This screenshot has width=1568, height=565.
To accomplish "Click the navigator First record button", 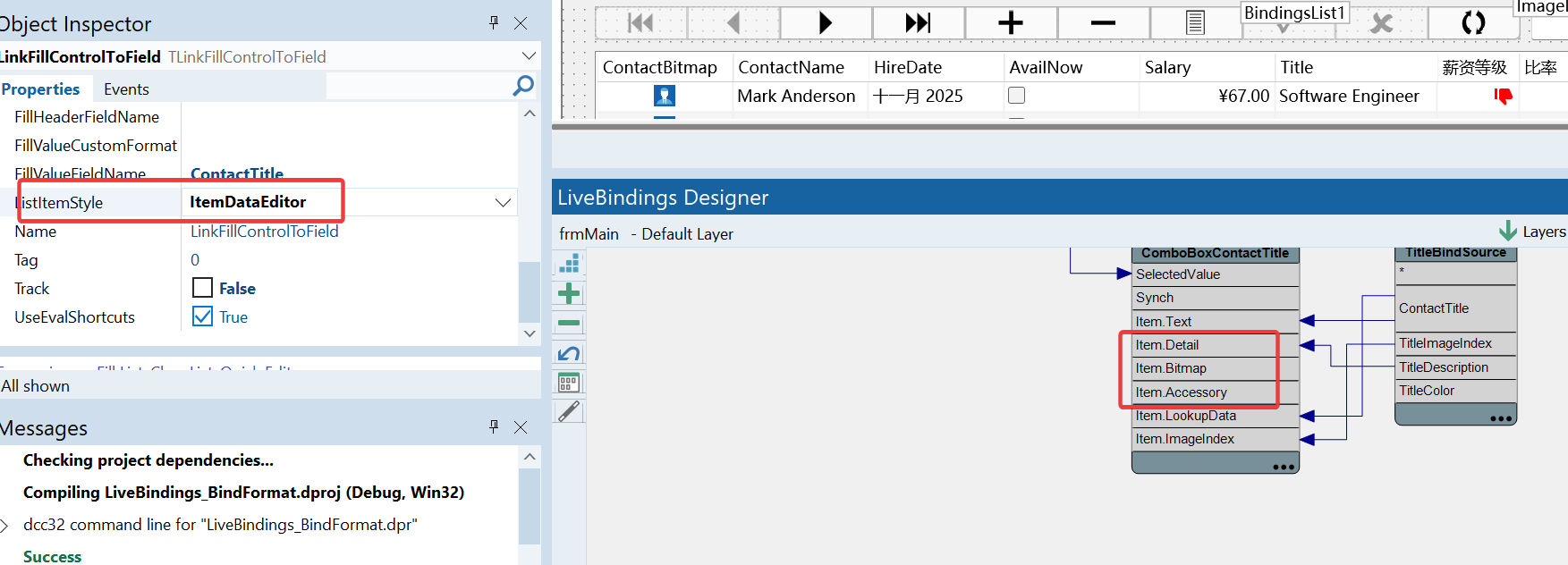I will click(x=640, y=22).
